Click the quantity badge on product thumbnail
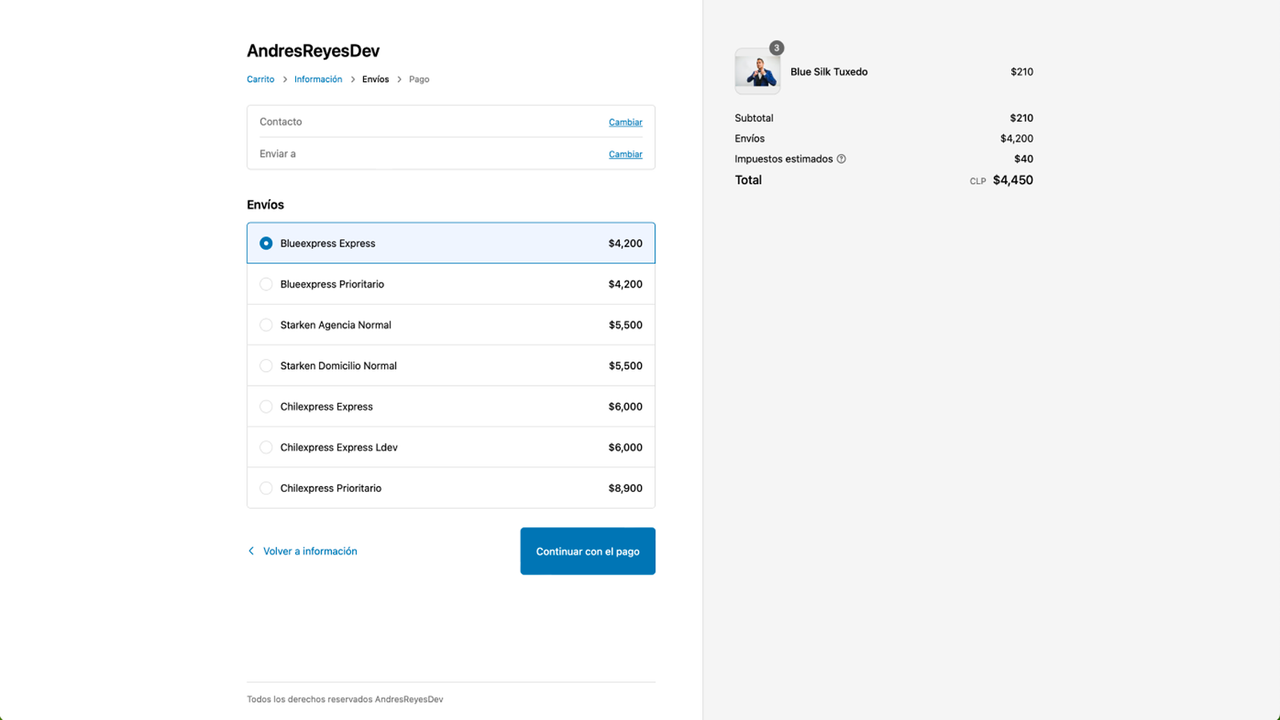 pos(777,48)
